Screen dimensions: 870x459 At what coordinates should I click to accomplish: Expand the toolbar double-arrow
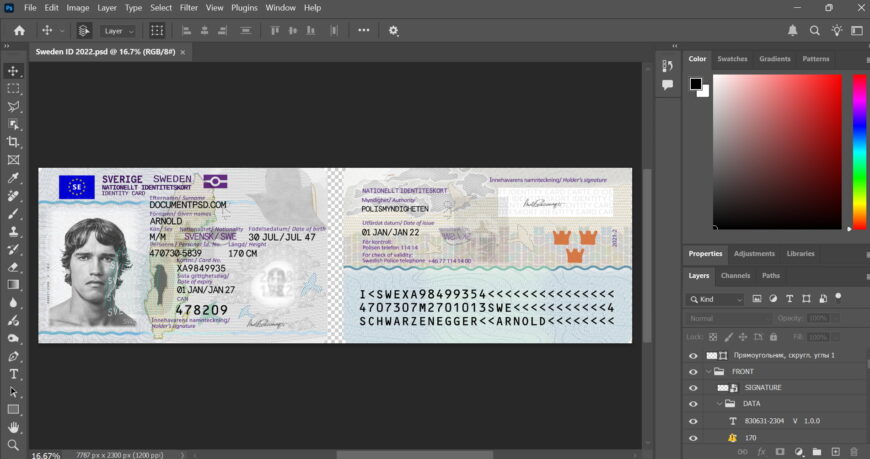[7, 46]
